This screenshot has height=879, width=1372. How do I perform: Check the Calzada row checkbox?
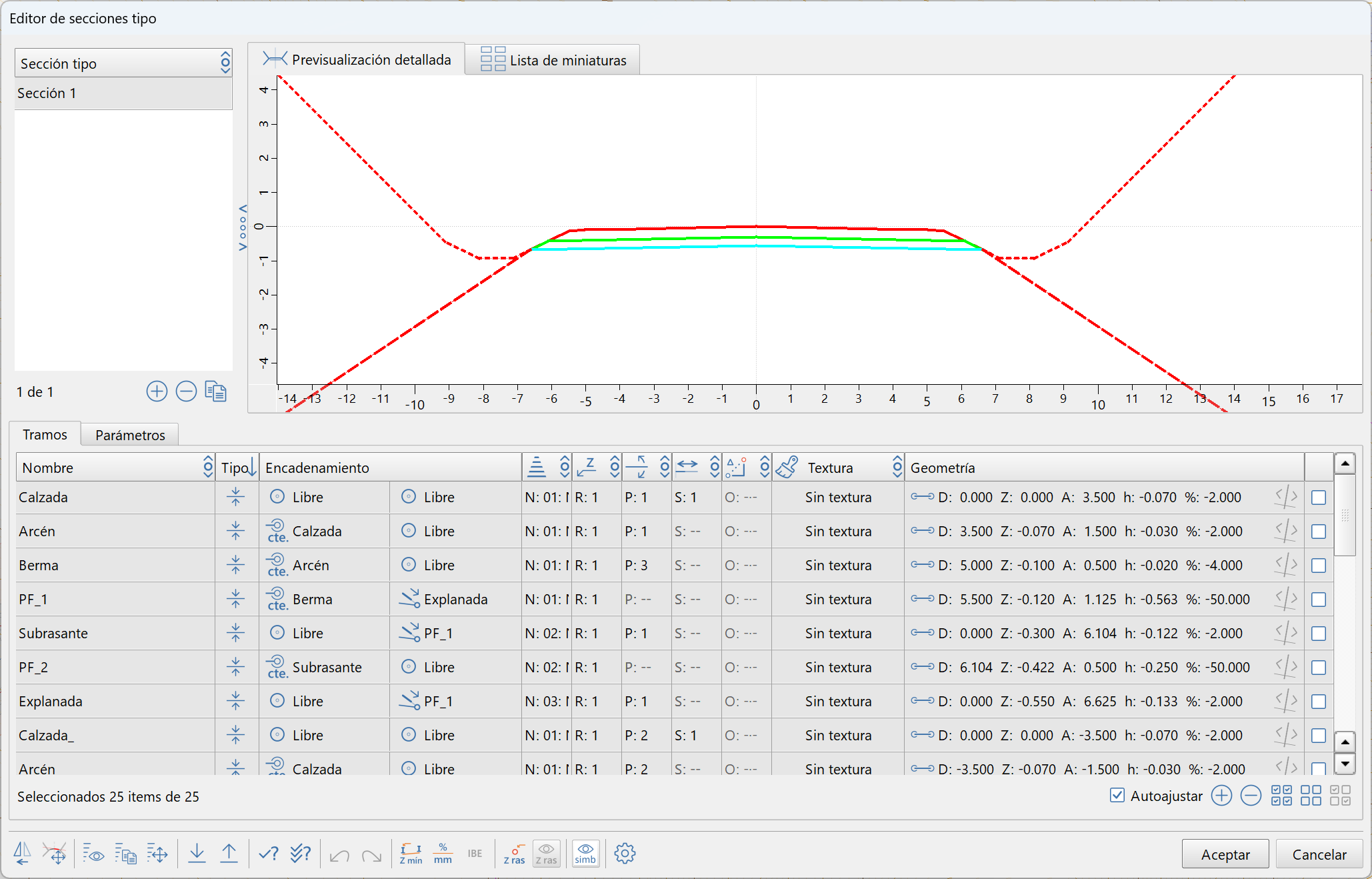point(1318,498)
